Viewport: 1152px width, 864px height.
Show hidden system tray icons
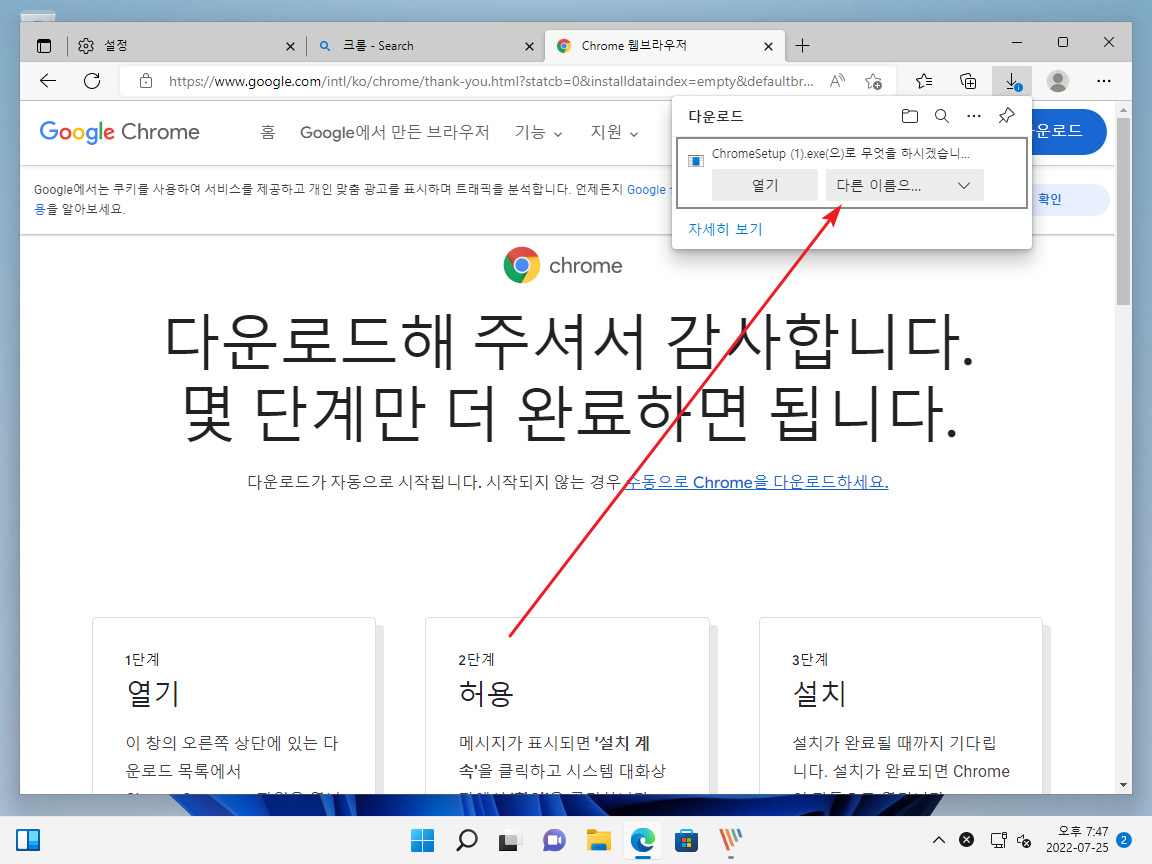tap(938, 840)
